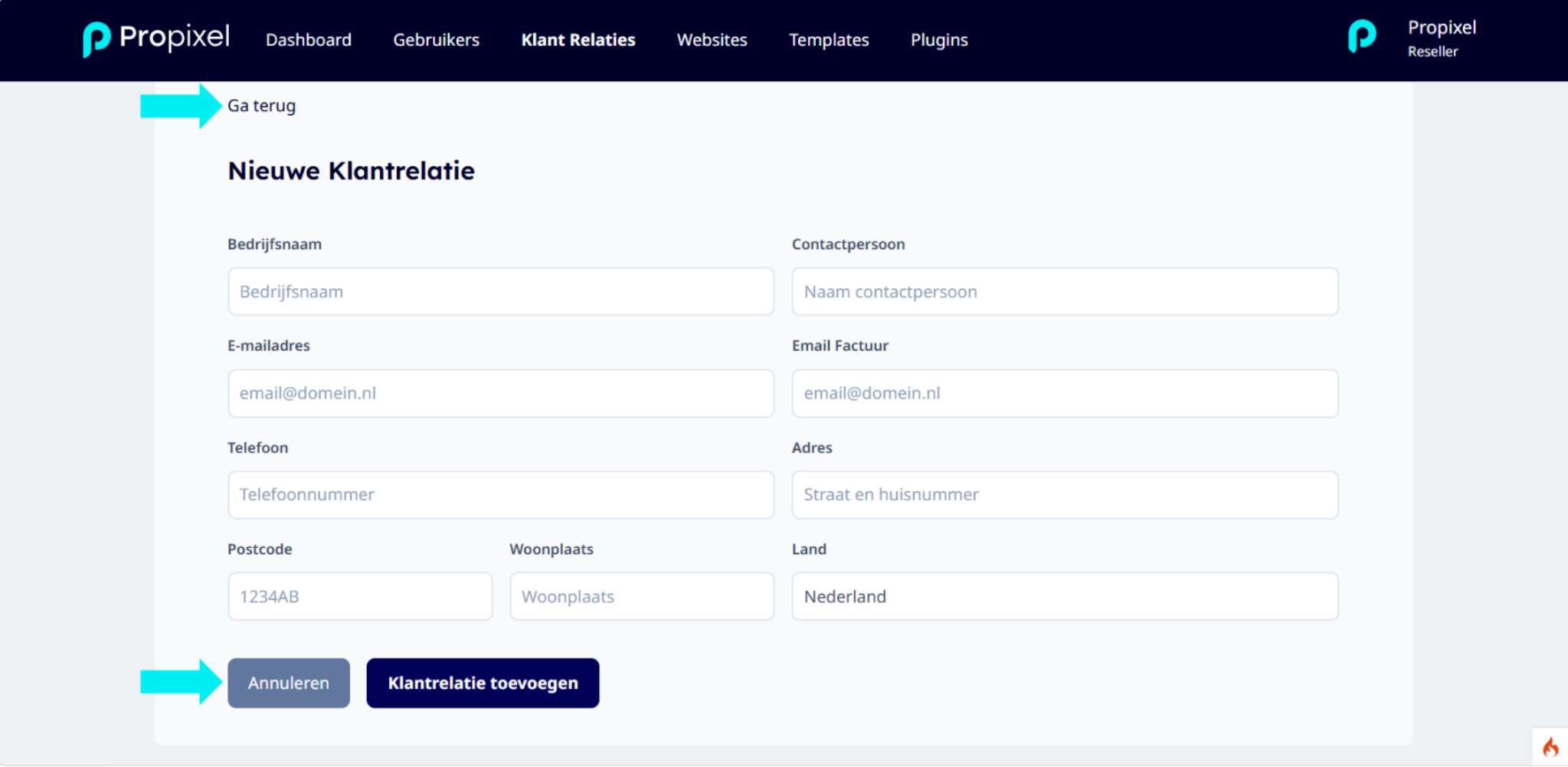Open the Plugins menu item
The image size is (1568, 767).
tap(939, 40)
